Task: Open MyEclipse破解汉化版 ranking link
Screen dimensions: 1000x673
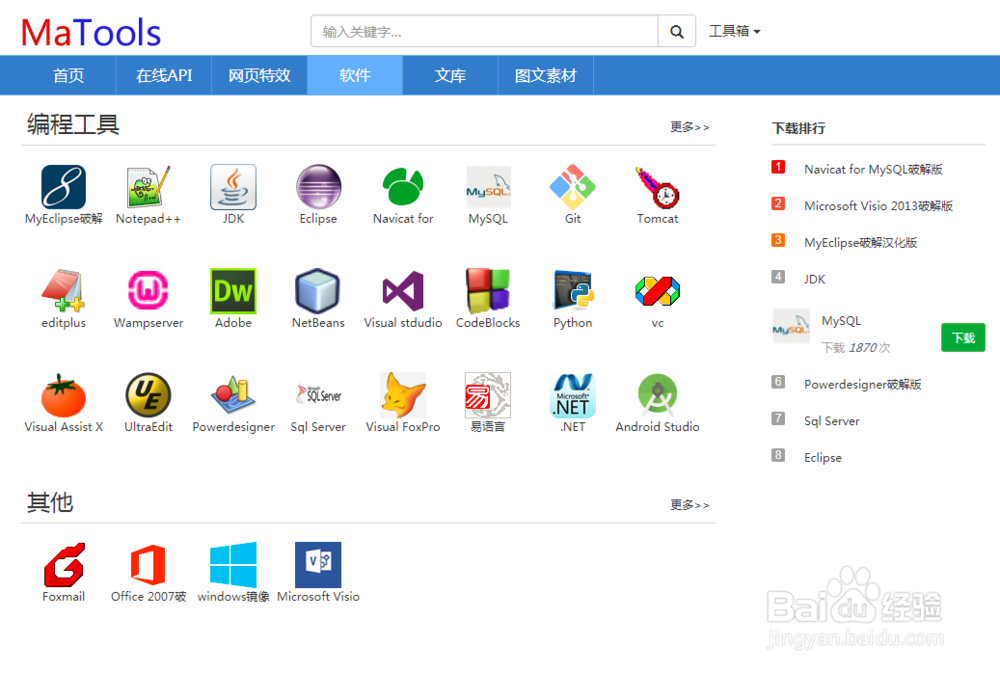Action: pyautogui.click(x=860, y=242)
